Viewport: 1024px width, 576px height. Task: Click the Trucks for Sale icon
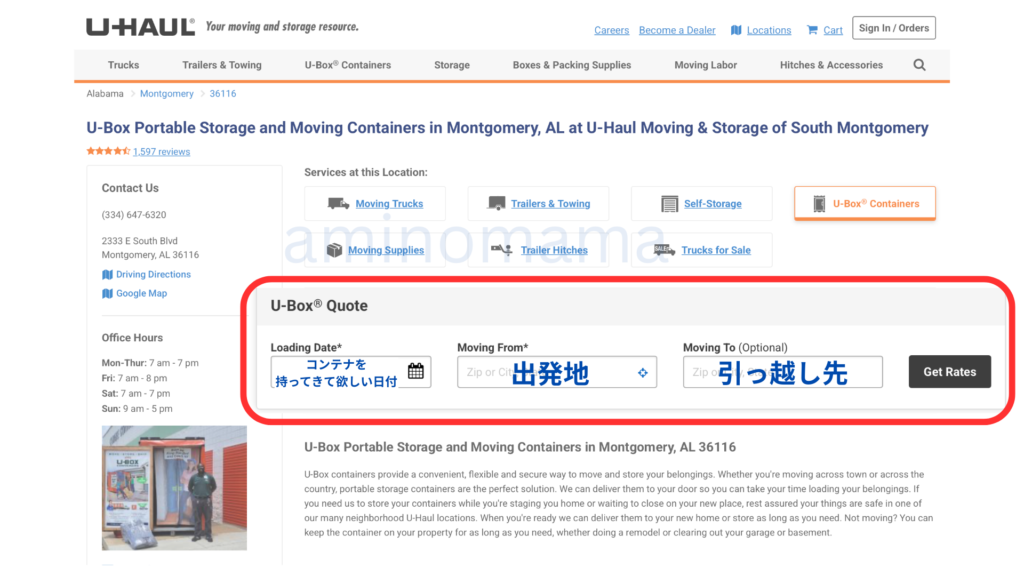(664, 249)
